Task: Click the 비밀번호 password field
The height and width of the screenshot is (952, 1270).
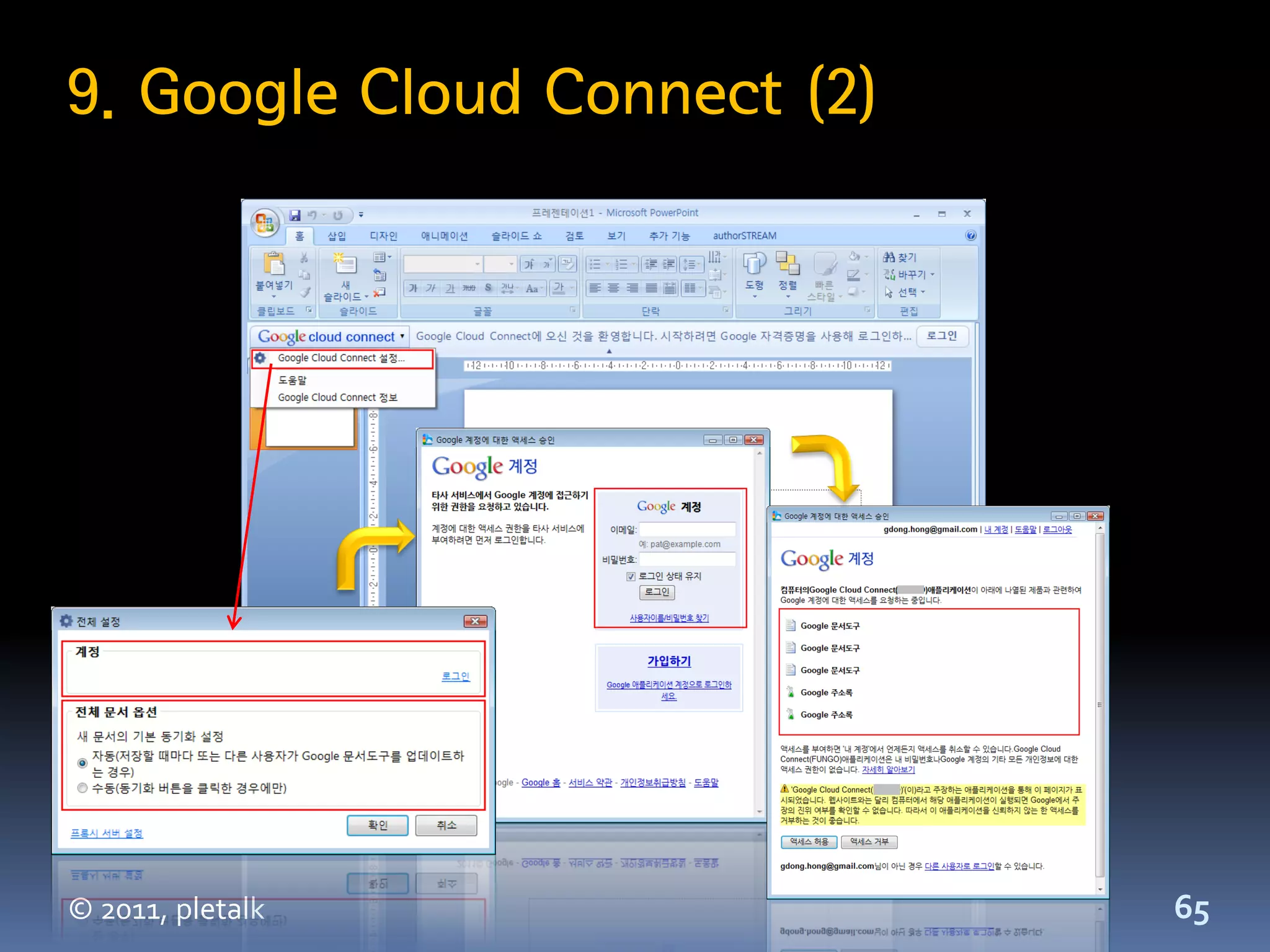Action: tap(688, 559)
